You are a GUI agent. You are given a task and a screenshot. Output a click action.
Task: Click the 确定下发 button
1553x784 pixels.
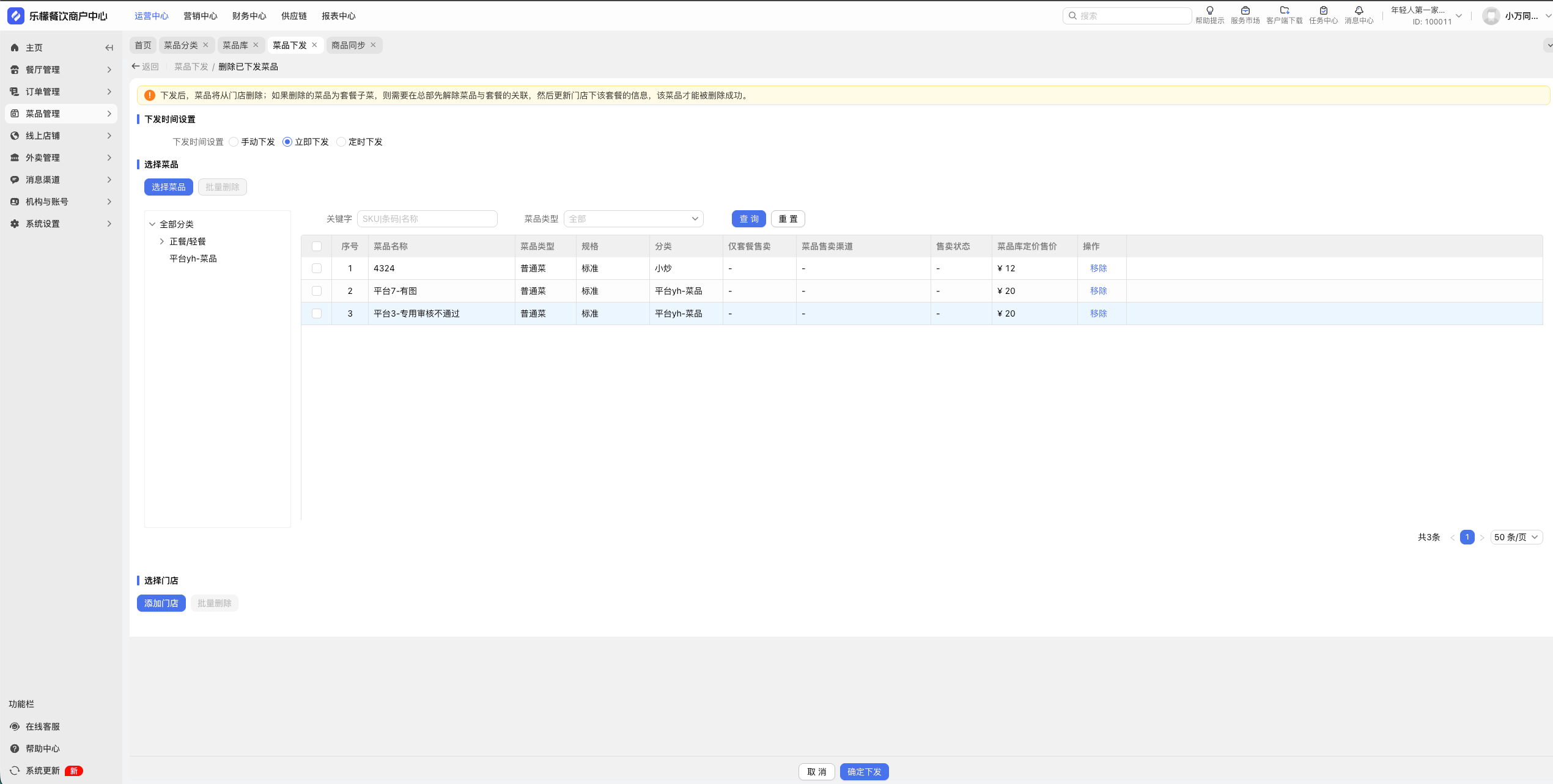coord(864,772)
